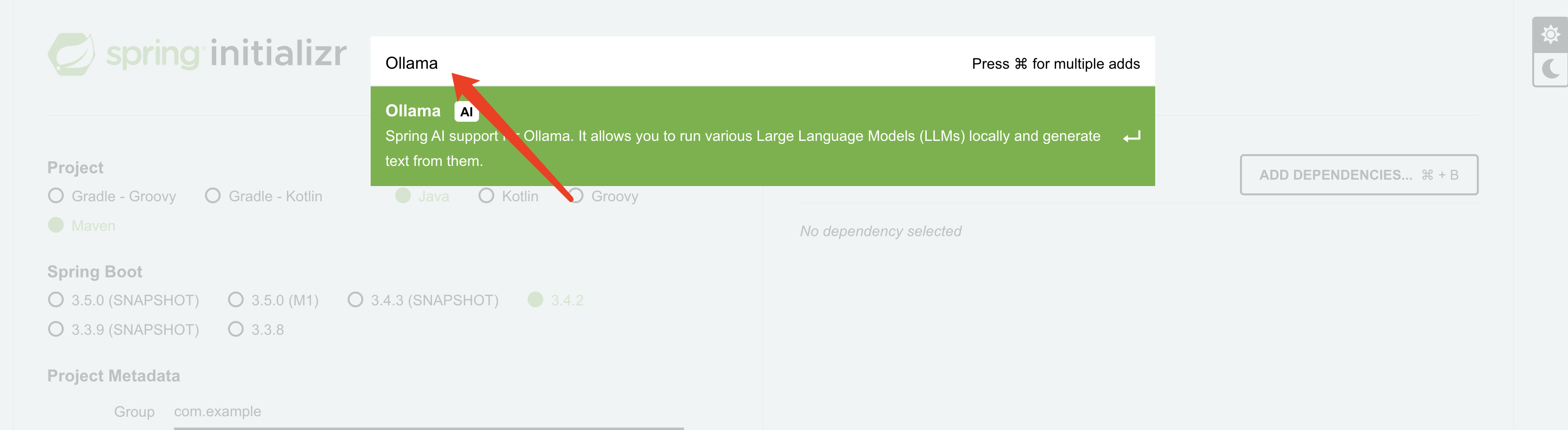Click the Spring leaf logo icon
Image resolution: width=1568 pixels, height=430 pixels.
(71, 54)
